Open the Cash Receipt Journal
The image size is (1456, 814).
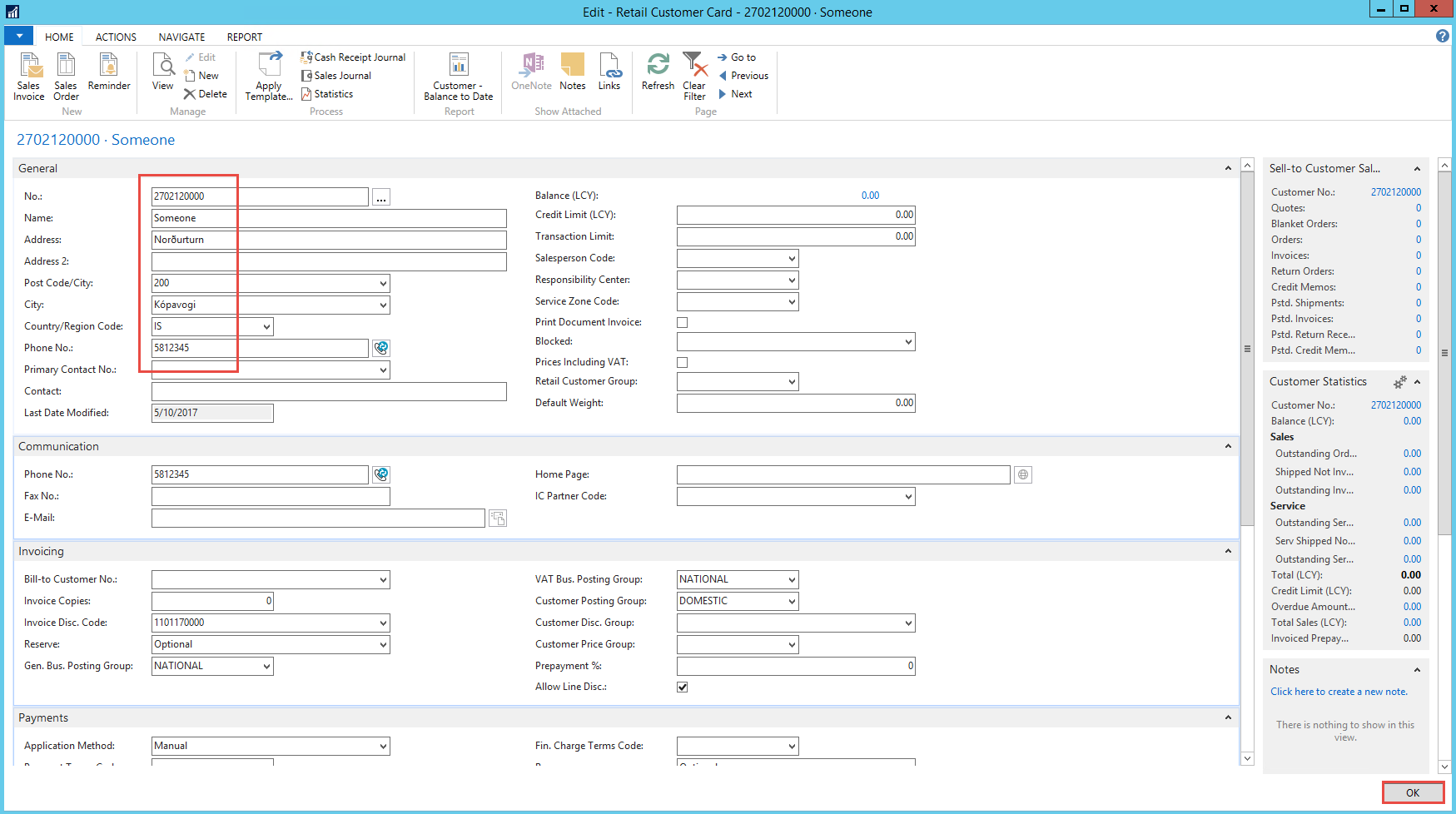pyautogui.click(x=354, y=57)
